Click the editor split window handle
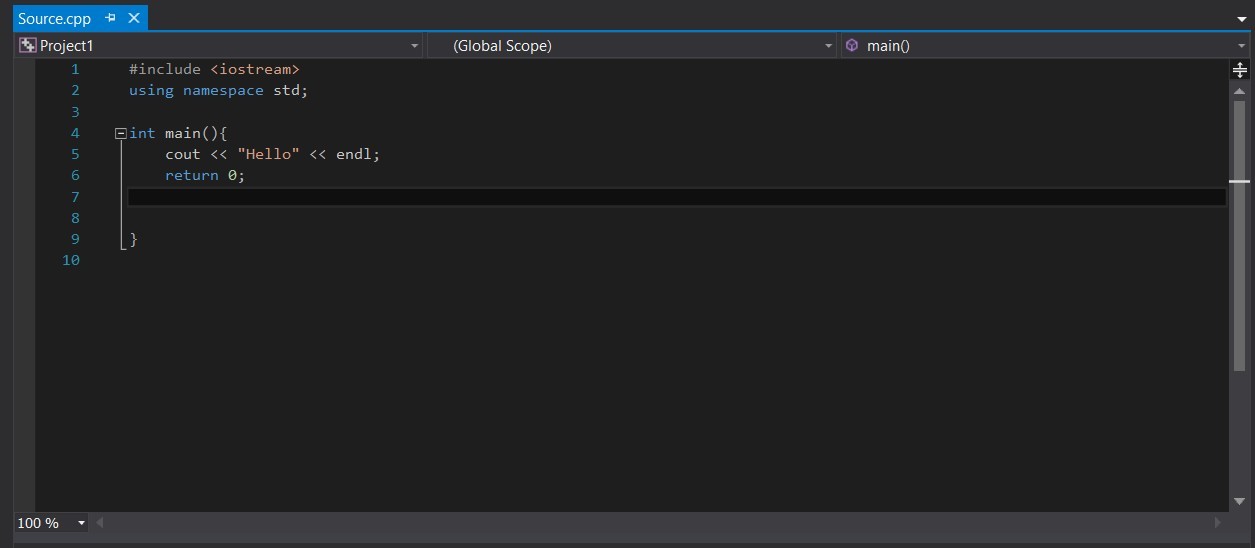 pyautogui.click(x=1240, y=70)
